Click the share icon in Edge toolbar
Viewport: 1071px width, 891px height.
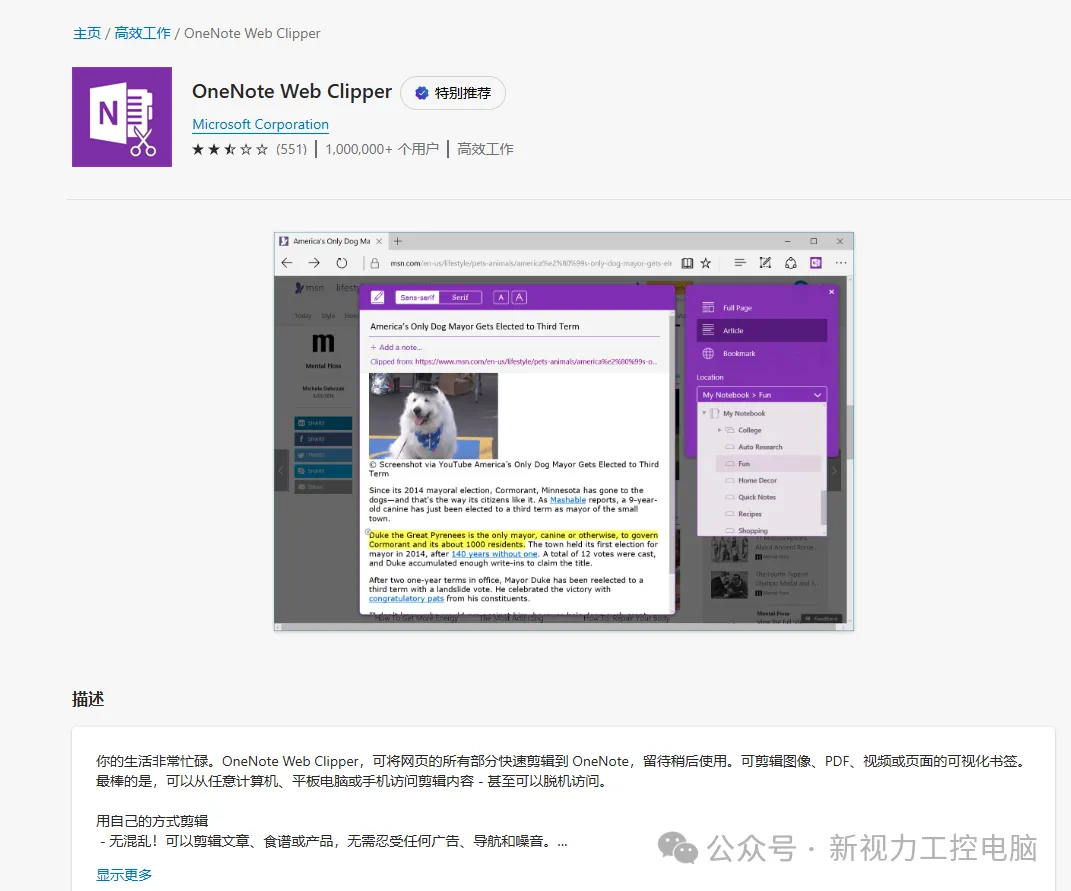[790, 263]
